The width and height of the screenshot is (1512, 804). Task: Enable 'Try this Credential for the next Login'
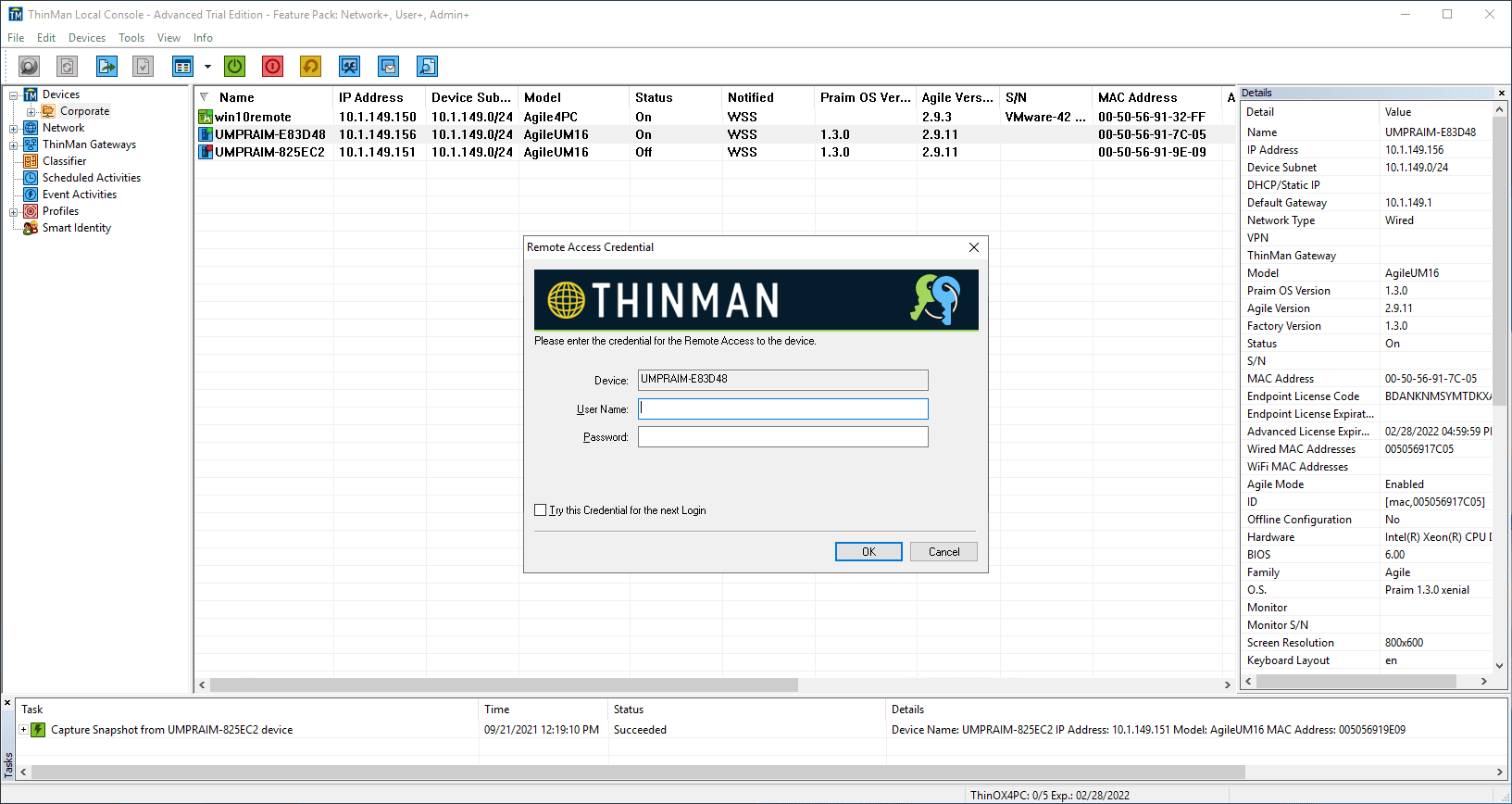pyautogui.click(x=541, y=510)
